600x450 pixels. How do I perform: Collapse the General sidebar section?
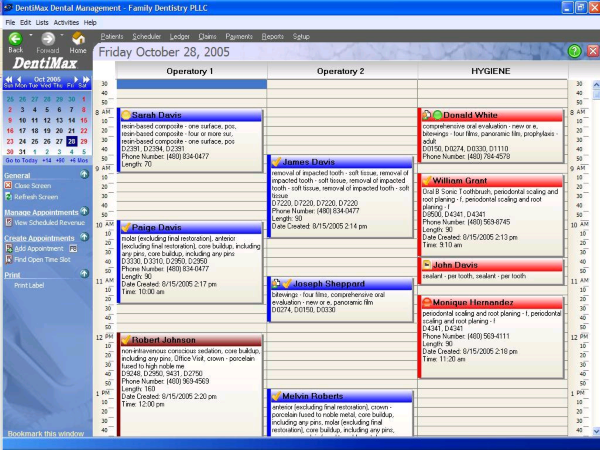point(84,175)
